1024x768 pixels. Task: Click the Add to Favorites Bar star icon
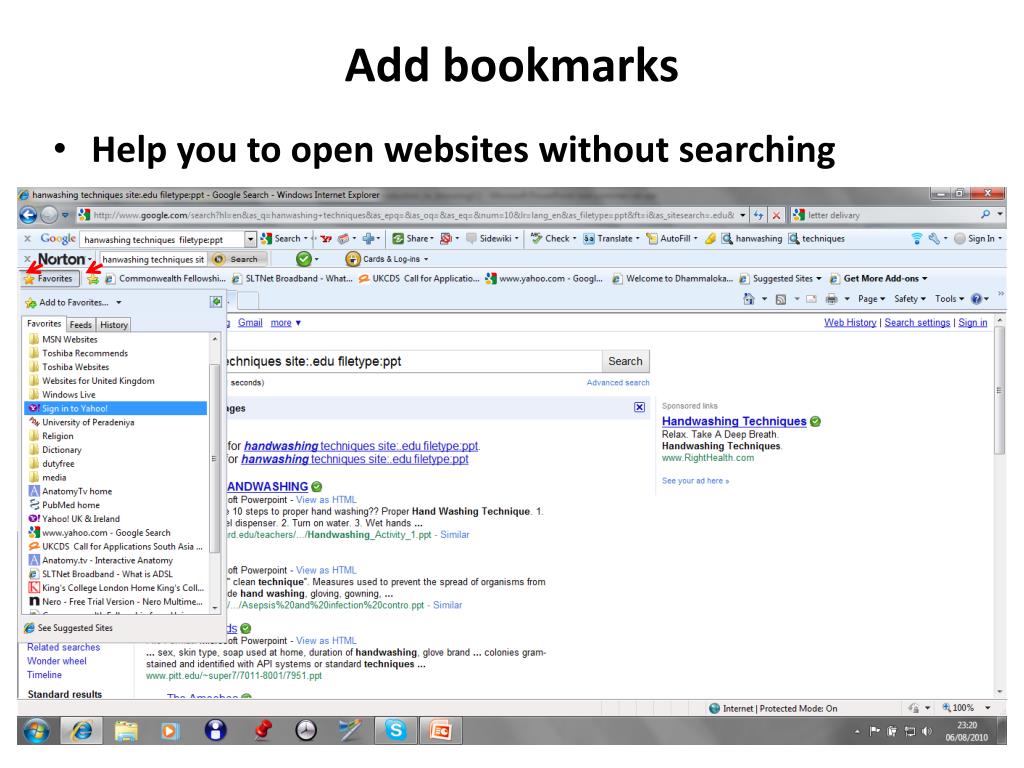93,279
